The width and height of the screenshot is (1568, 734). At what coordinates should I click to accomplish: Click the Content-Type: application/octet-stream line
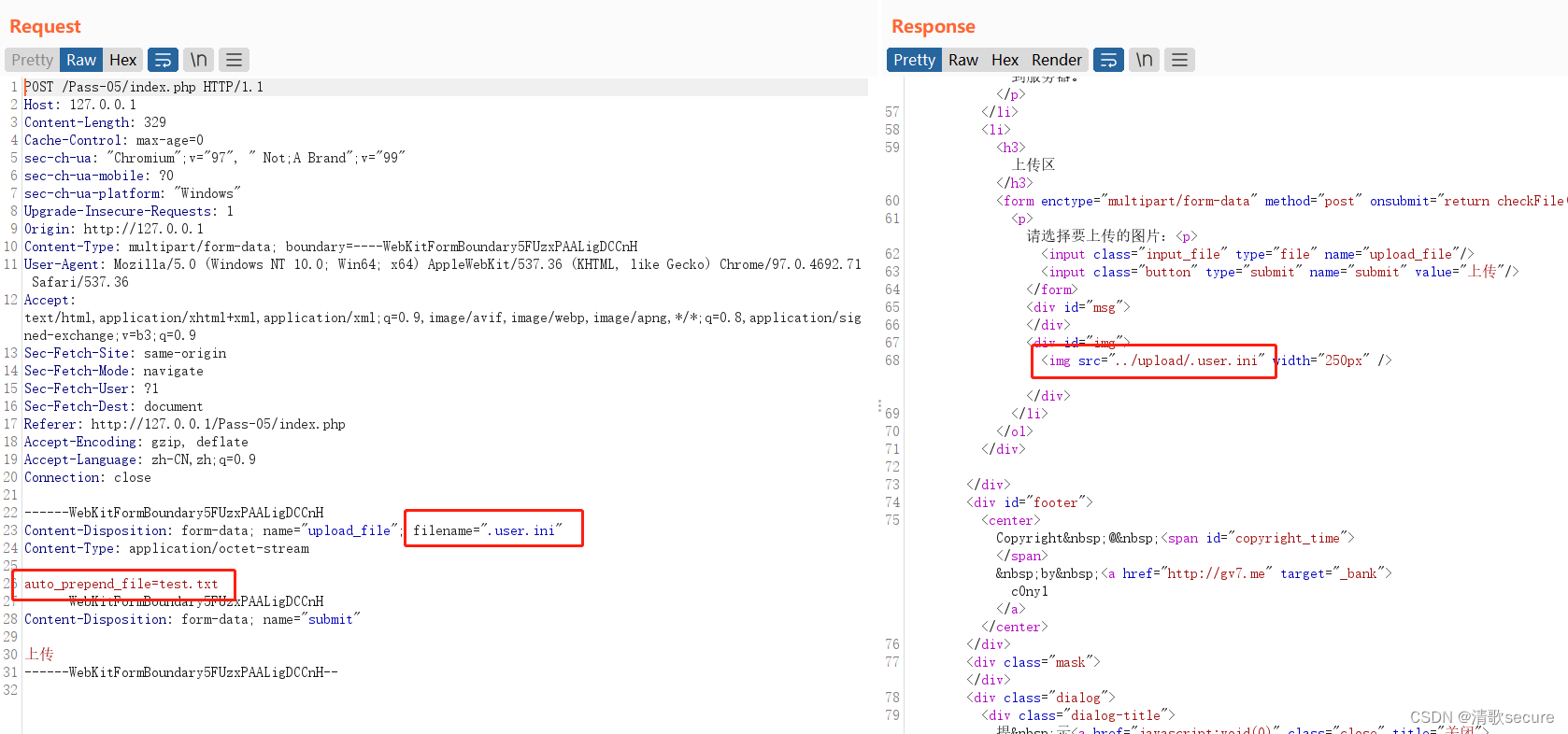166,548
